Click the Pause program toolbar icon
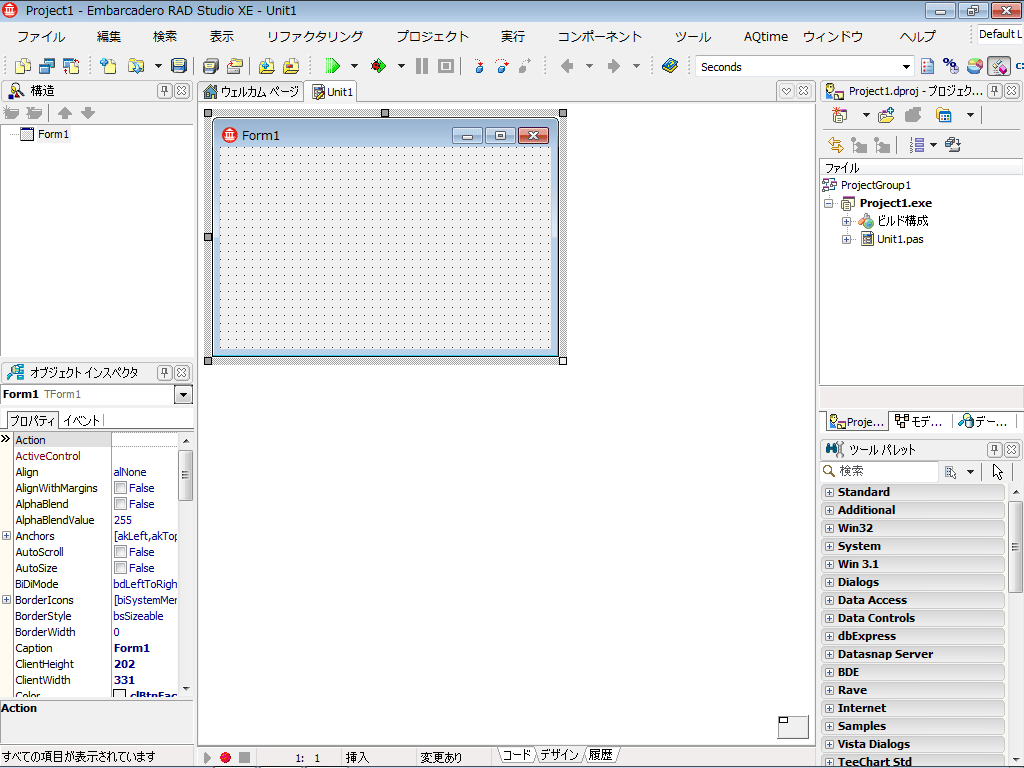This screenshot has height=768, width=1024. [x=422, y=66]
